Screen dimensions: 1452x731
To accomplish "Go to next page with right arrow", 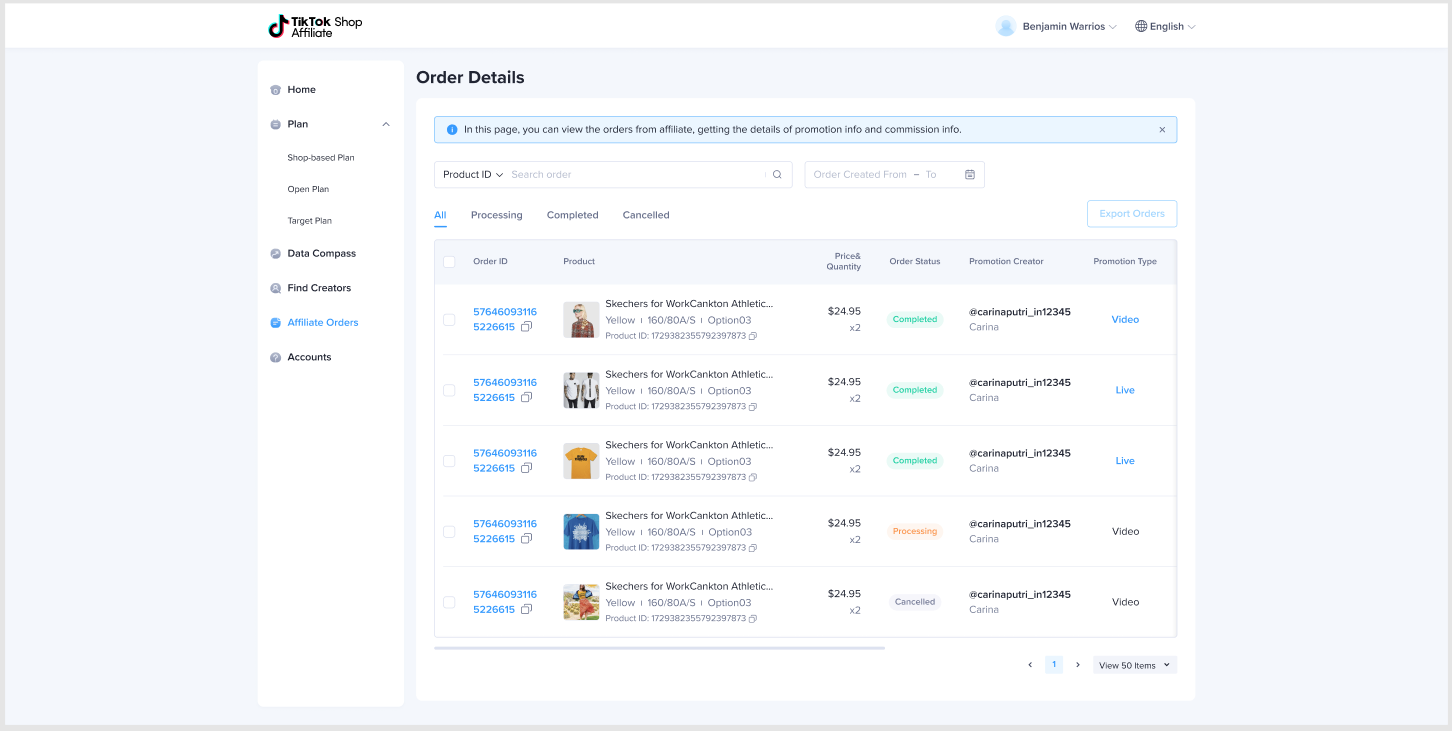I will click(1078, 665).
